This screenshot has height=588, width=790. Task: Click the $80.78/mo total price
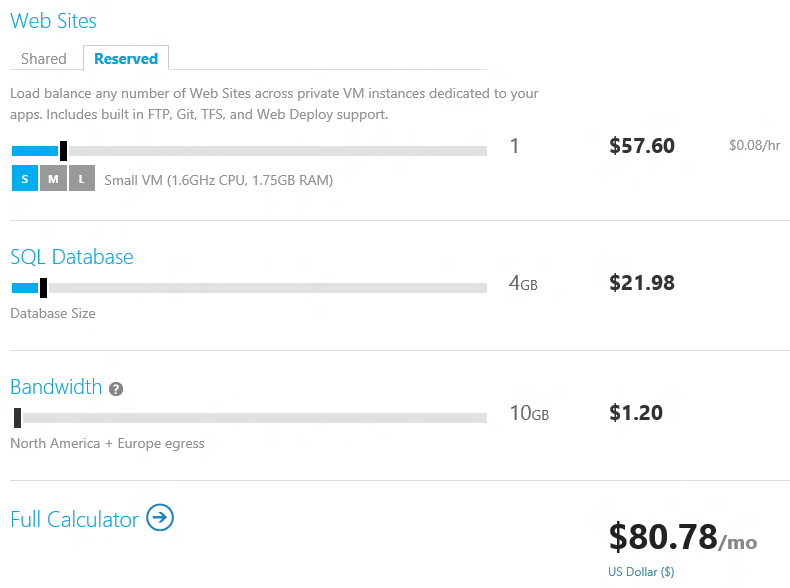(x=683, y=537)
